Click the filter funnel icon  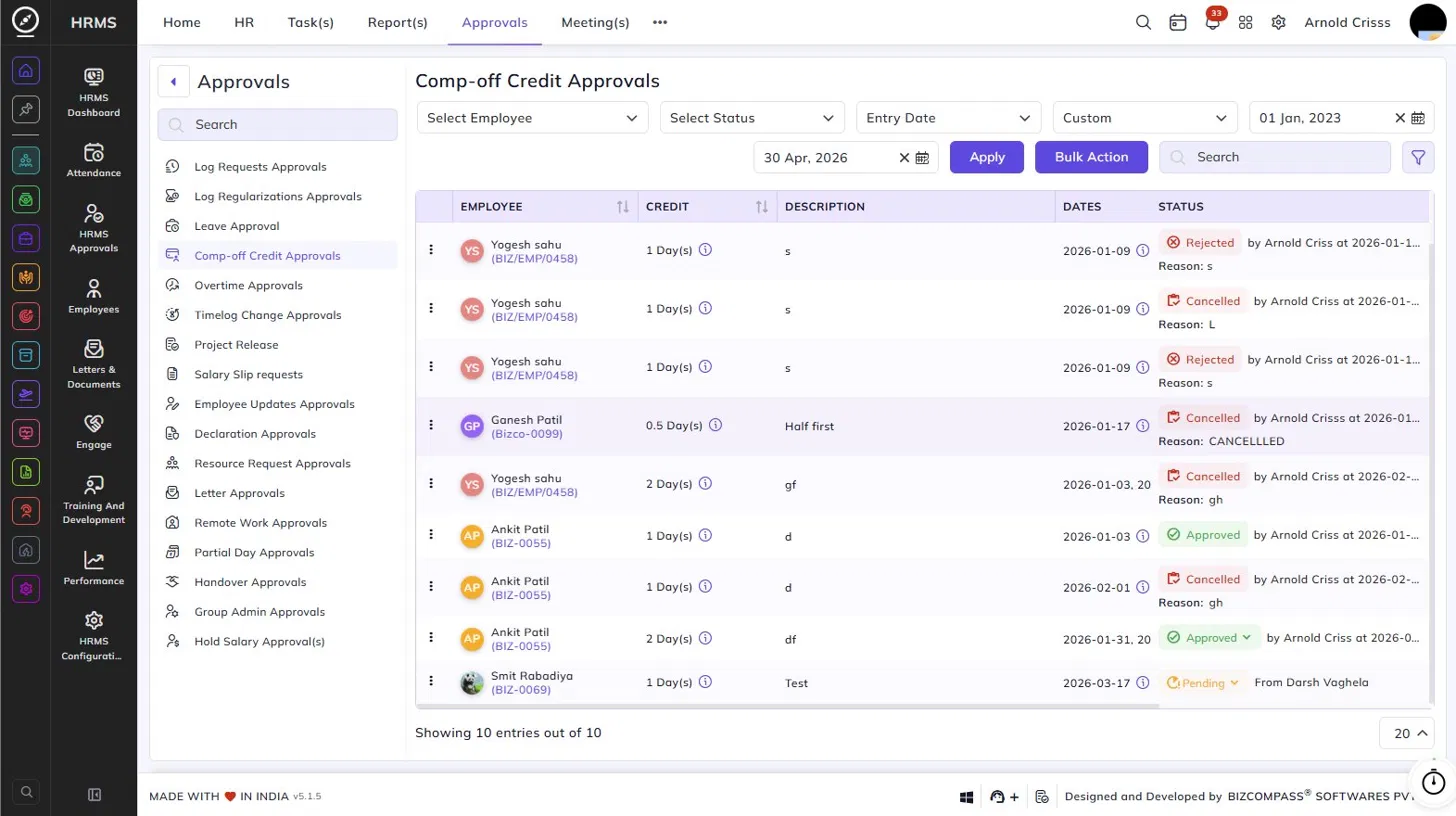pos(1418,157)
